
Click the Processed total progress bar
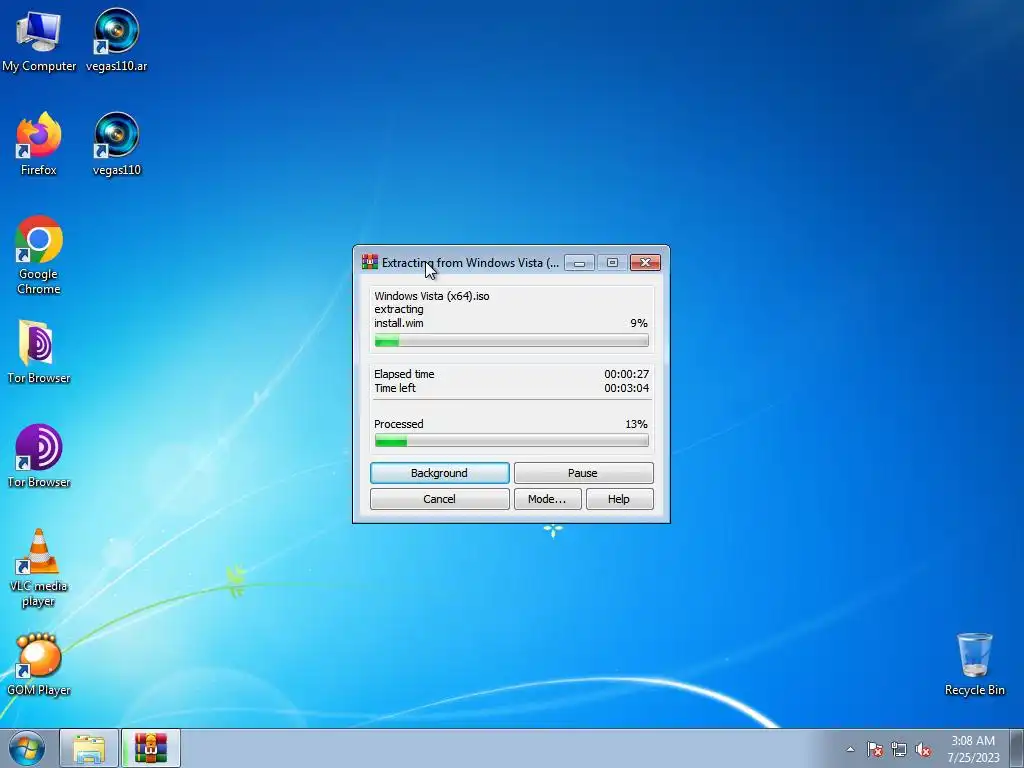(511, 441)
